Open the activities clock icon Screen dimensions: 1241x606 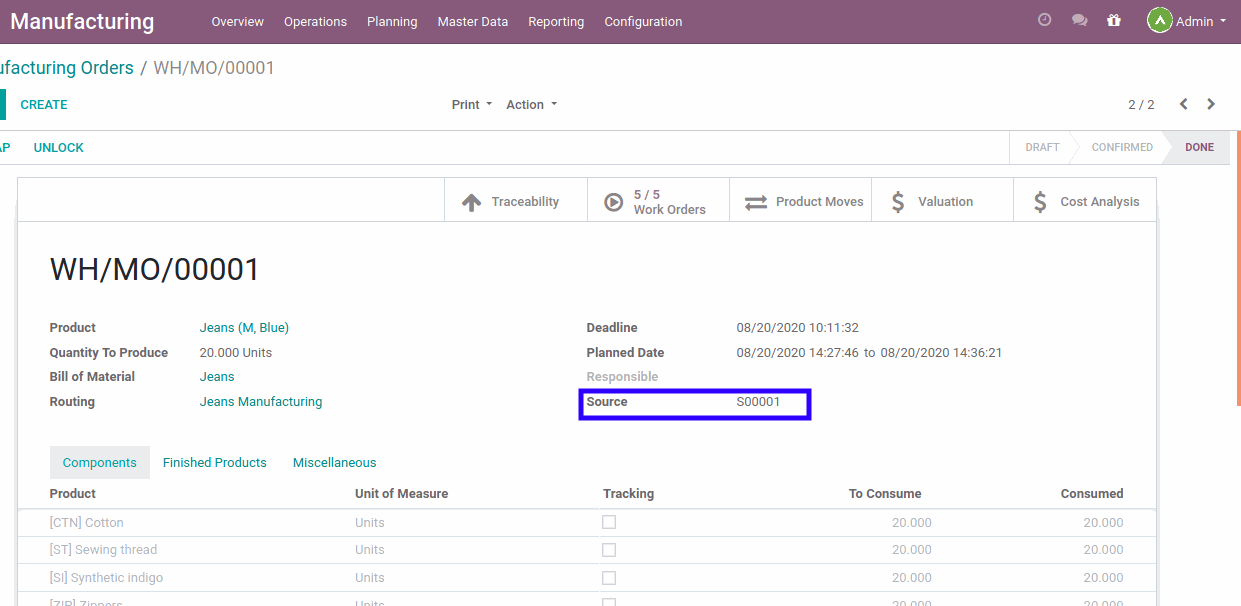click(1044, 20)
